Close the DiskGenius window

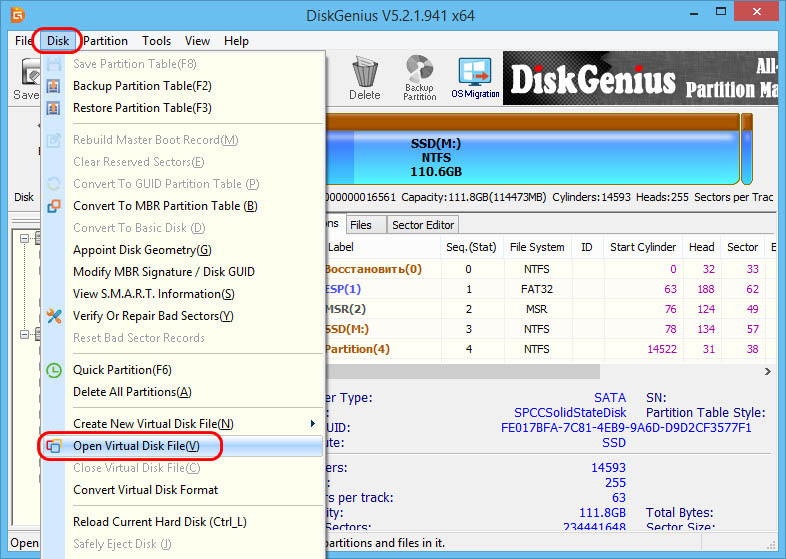(756, 12)
